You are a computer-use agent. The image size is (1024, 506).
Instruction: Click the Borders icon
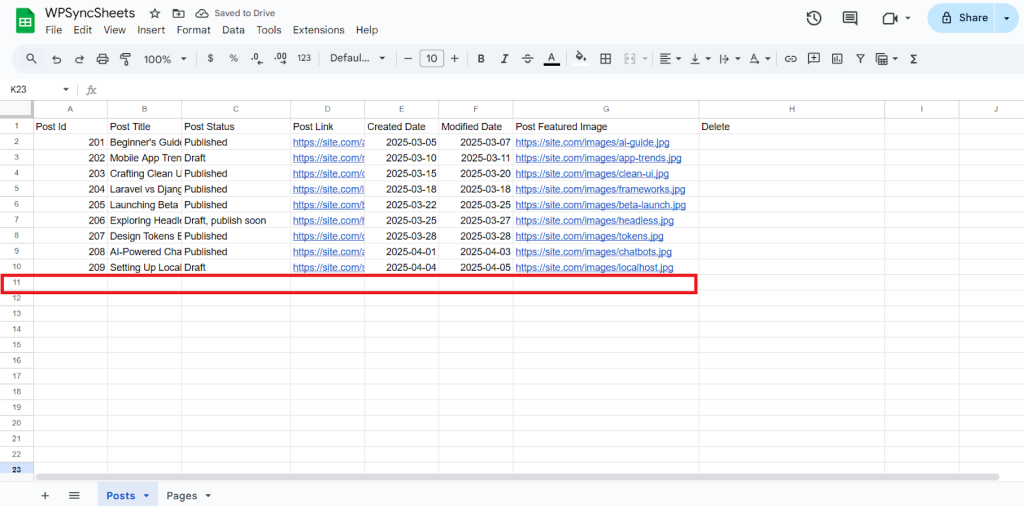pos(605,59)
